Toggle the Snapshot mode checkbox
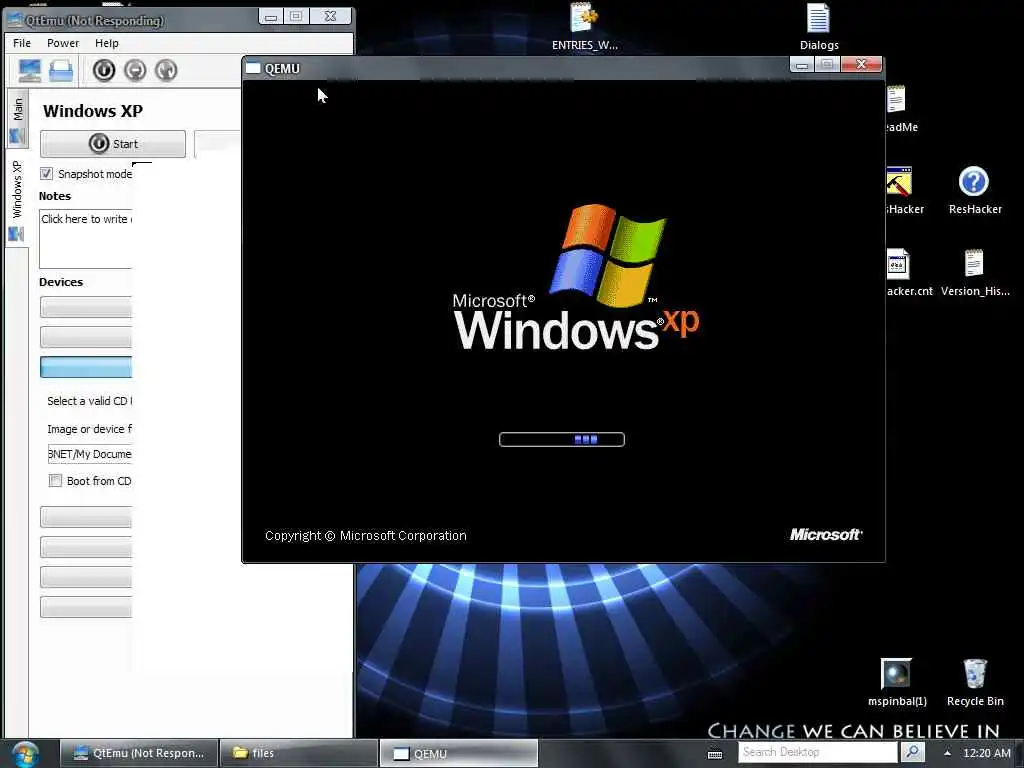The width and height of the screenshot is (1024, 768). [46, 174]
